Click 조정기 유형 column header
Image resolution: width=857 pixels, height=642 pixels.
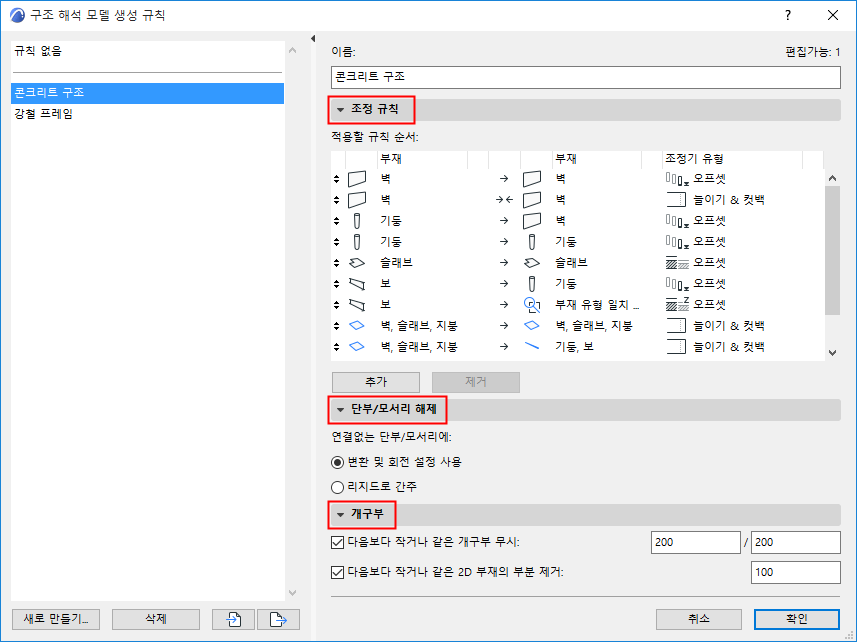tap(732, 159)
